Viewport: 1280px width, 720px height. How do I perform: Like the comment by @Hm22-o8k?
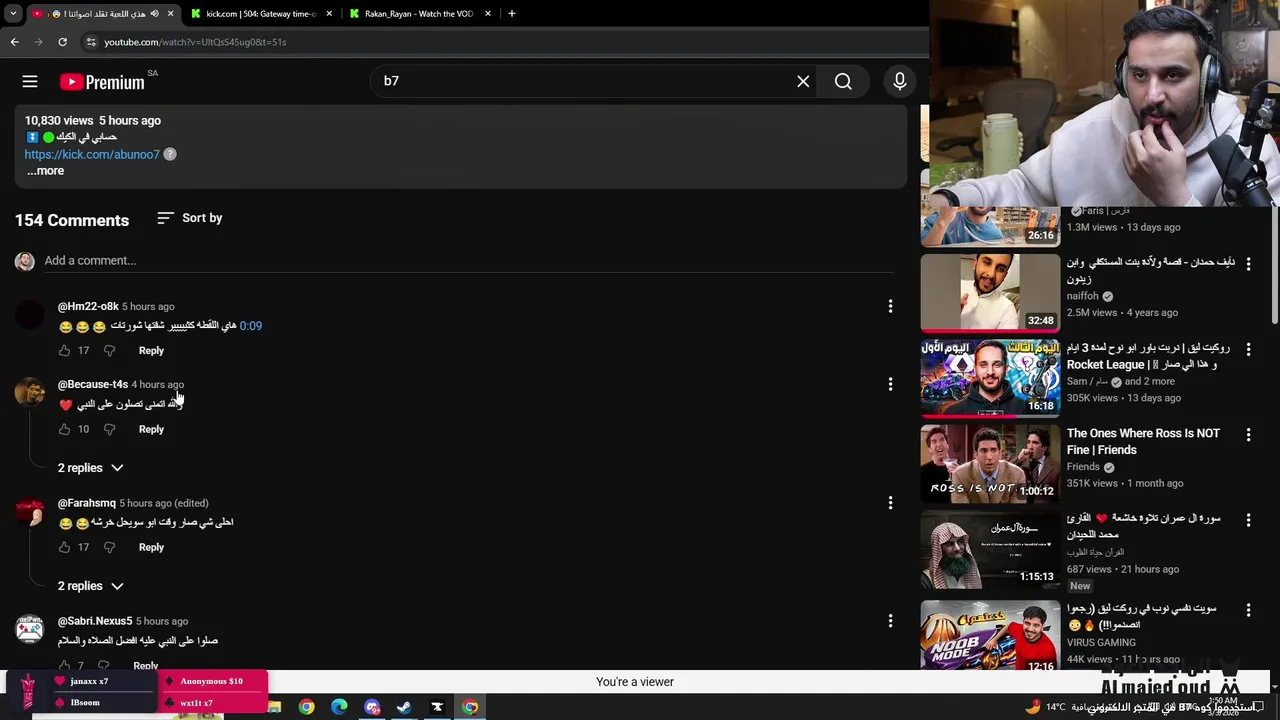pos(64,351)
